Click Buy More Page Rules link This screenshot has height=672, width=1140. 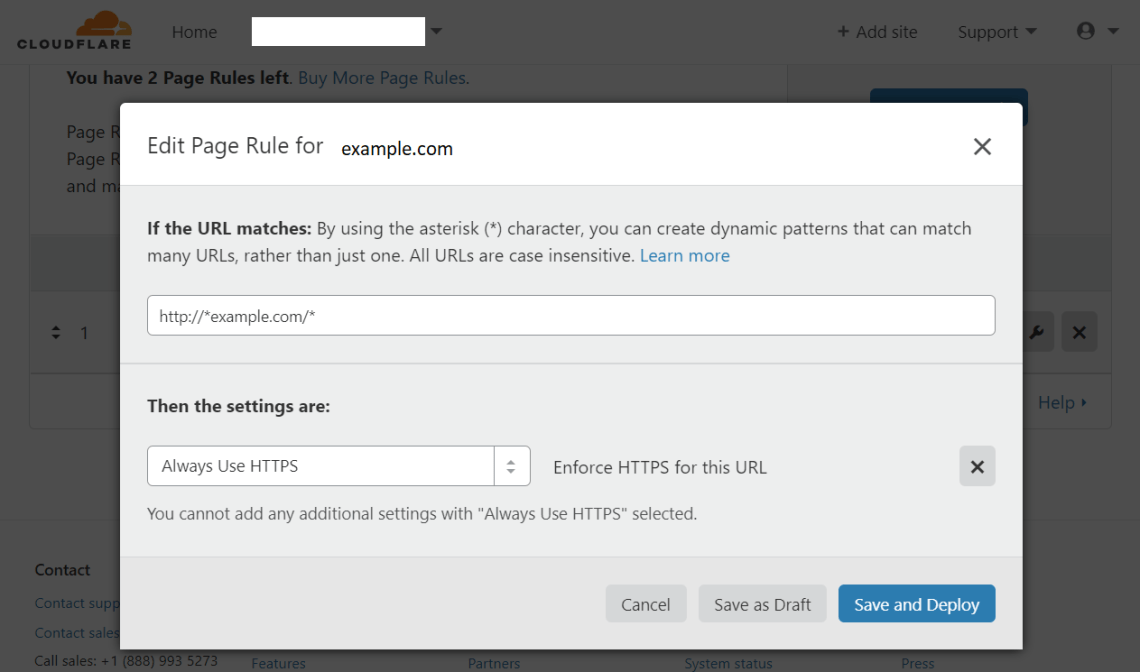[382, 78]
